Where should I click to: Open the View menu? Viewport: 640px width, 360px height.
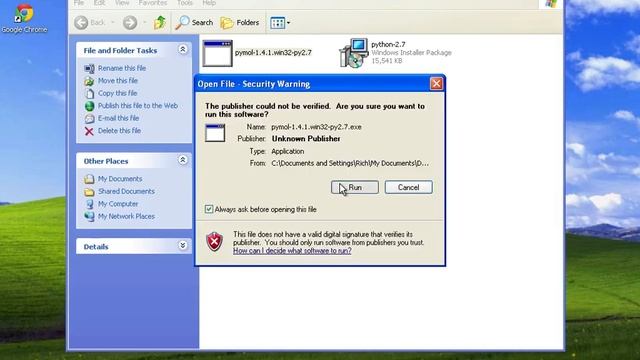click(x=122, y=3)
